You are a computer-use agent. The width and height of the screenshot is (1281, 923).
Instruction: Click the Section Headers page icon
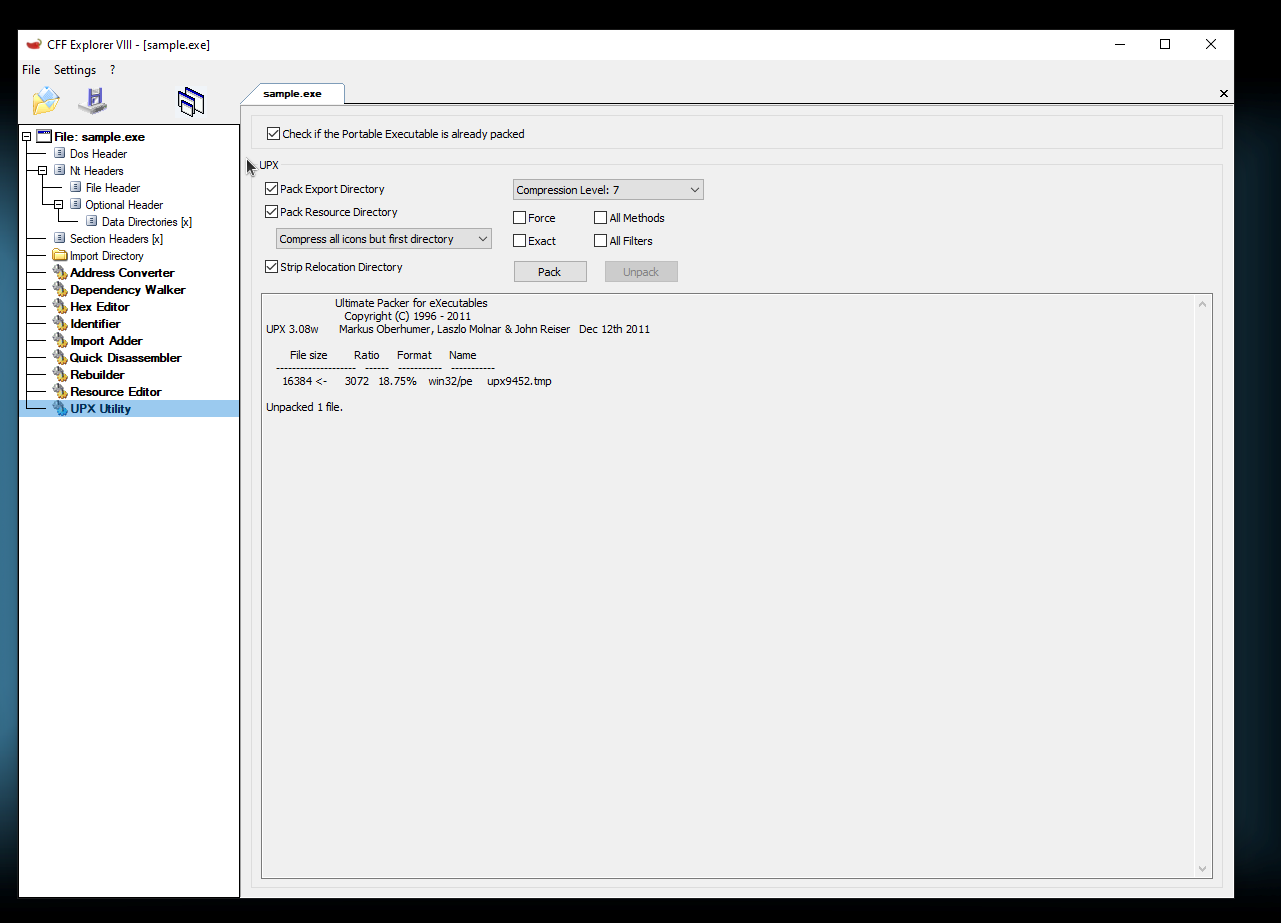point(60,239)
